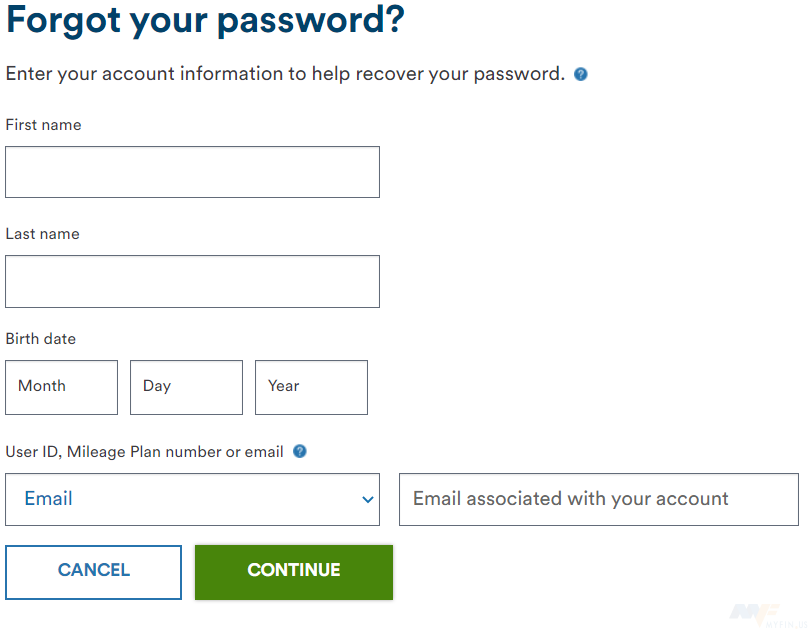Click the help icon after the intro sentence
This screenshot has height=629, width=808.
click(580, 74)
